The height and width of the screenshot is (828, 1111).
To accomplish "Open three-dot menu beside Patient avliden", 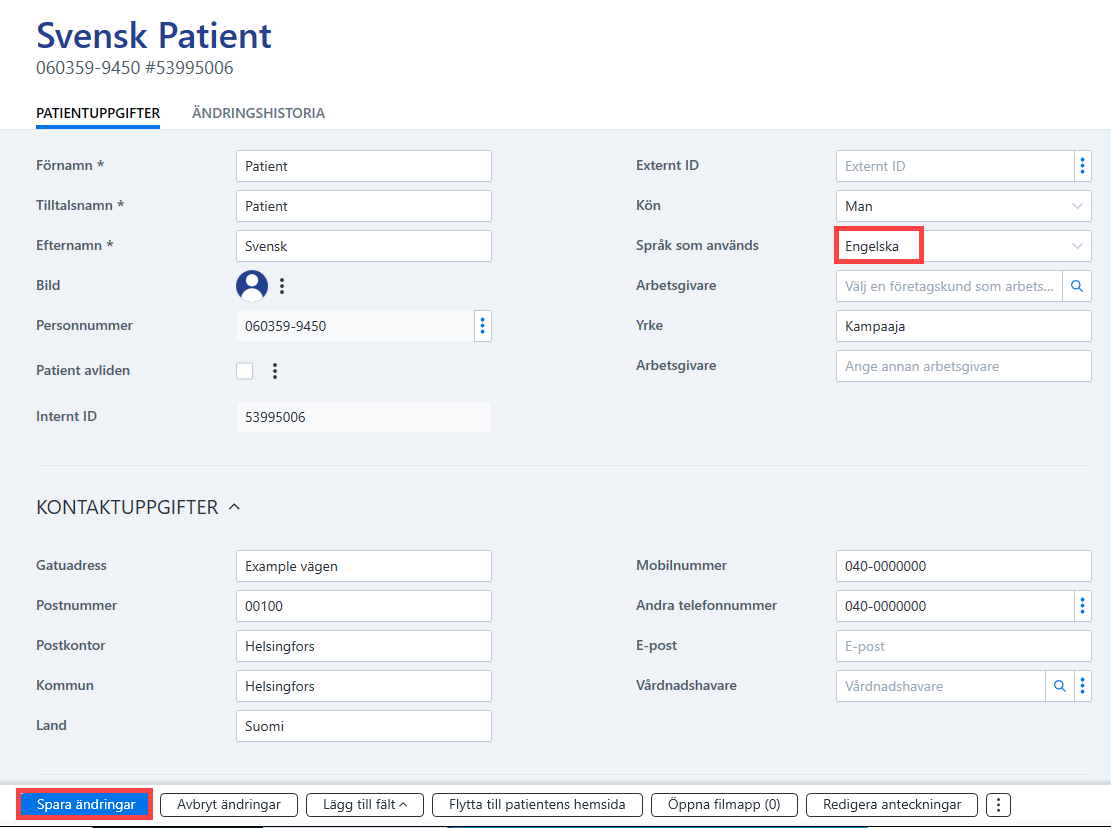I will click(x=275, y=370).
